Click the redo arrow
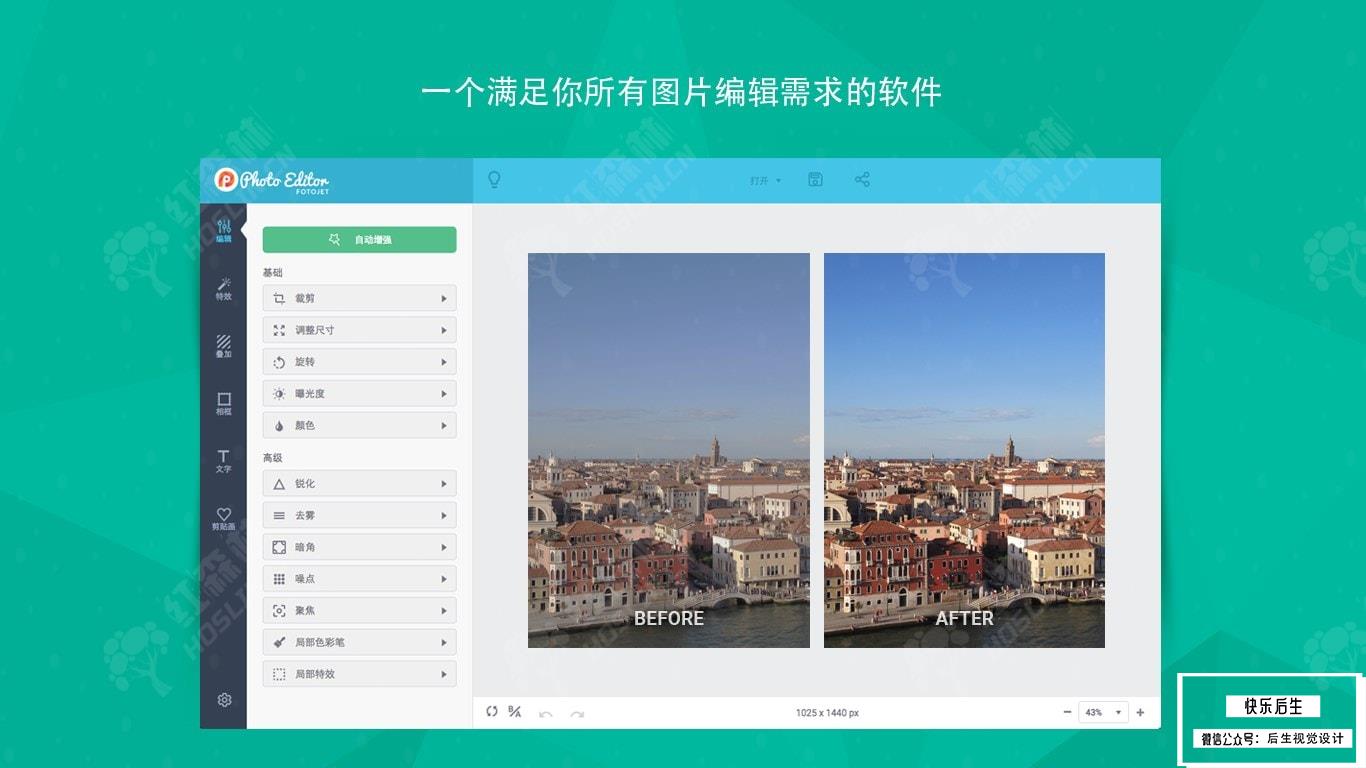This screenshot has width=1366, height=768. [577, 713]
